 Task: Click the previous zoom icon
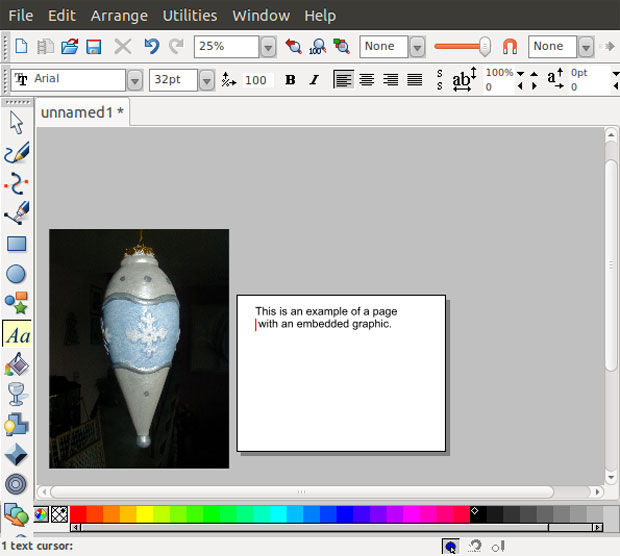tap(293, 47)
